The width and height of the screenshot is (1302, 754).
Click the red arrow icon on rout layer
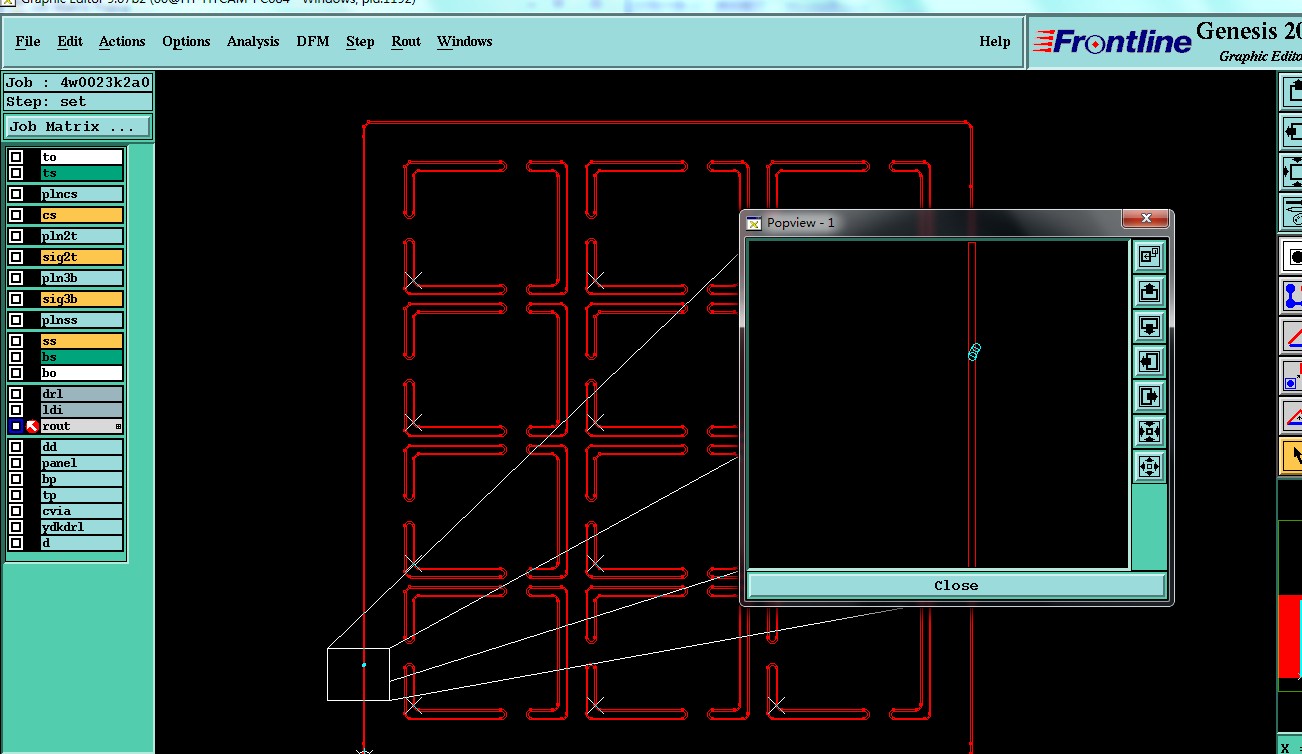[x=32, y=426]
